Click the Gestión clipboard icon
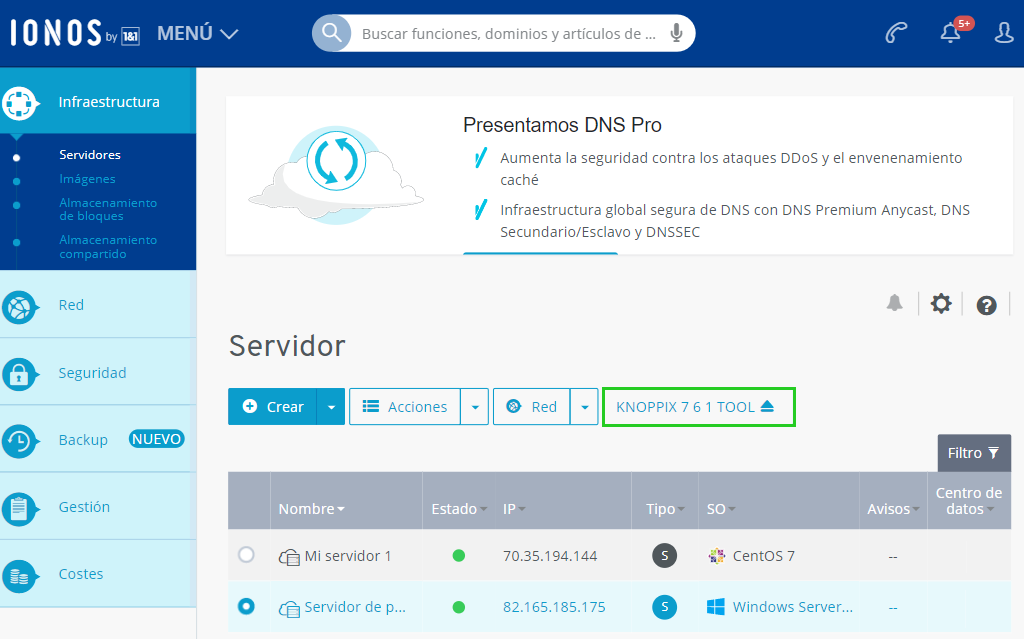1024x639 pixels. tap(19, 508)
